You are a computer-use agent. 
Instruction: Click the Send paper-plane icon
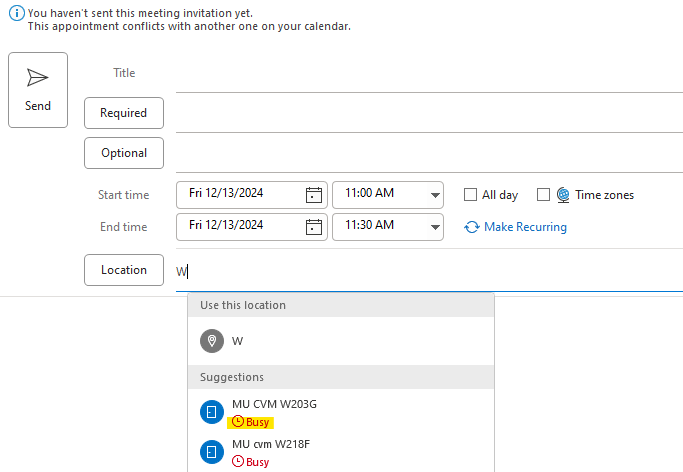[x=37, y=78]
